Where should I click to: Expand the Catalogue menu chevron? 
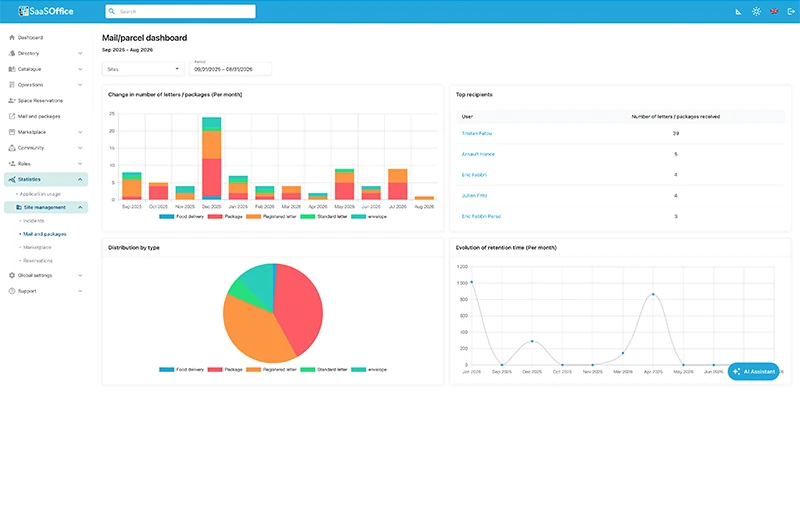point(80,69)
